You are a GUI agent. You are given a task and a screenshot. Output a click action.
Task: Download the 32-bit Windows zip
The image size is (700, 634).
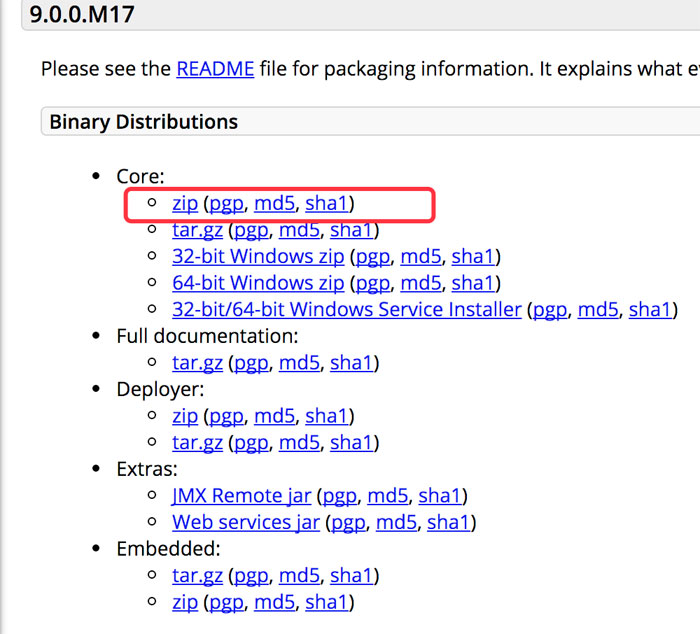point(258,257)
